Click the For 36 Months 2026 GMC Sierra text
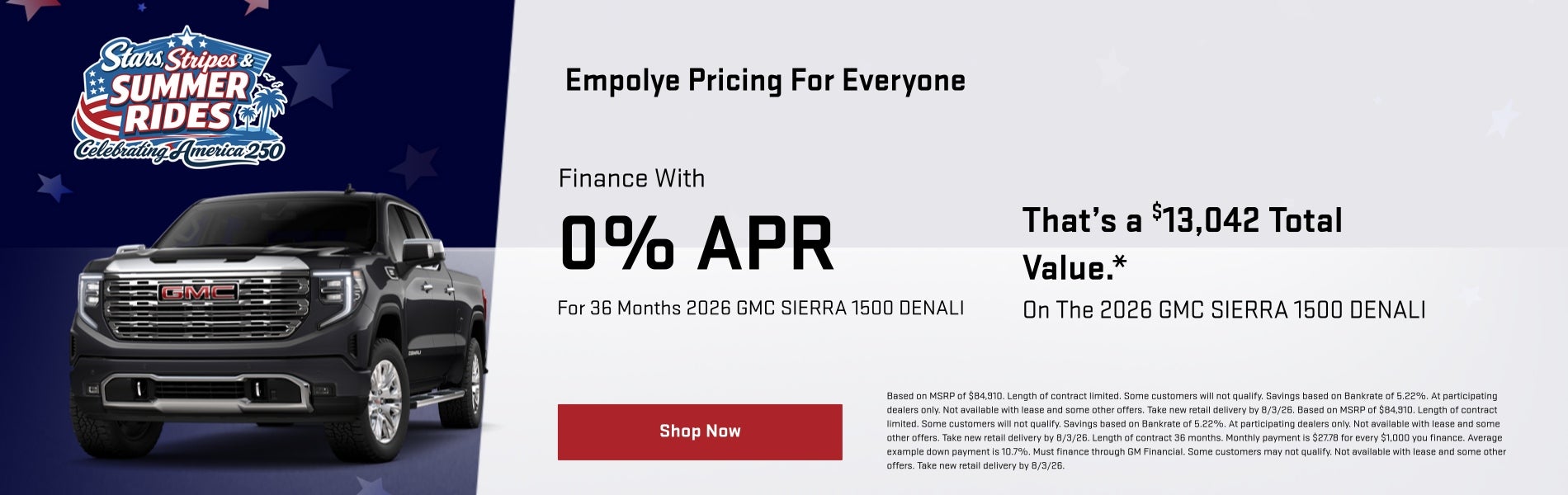The width and height of the screenshot is (1568, 495). click(x=761, y=309)
